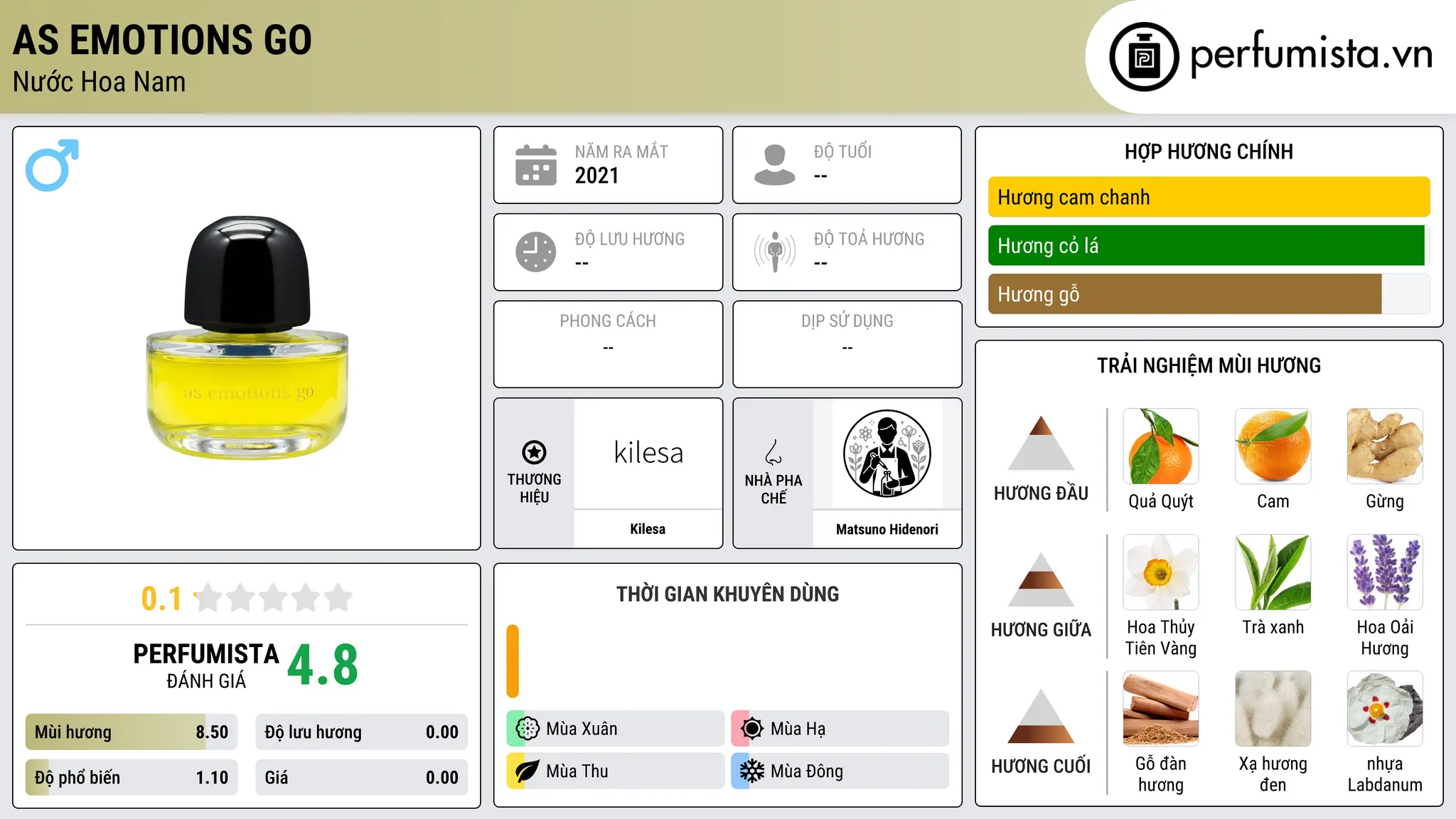The height and width of the screenshot is (819, 1456).
Task: Click the THỜI GIAN KHUYÊN DÙNG heading
Action: [727, 594]
